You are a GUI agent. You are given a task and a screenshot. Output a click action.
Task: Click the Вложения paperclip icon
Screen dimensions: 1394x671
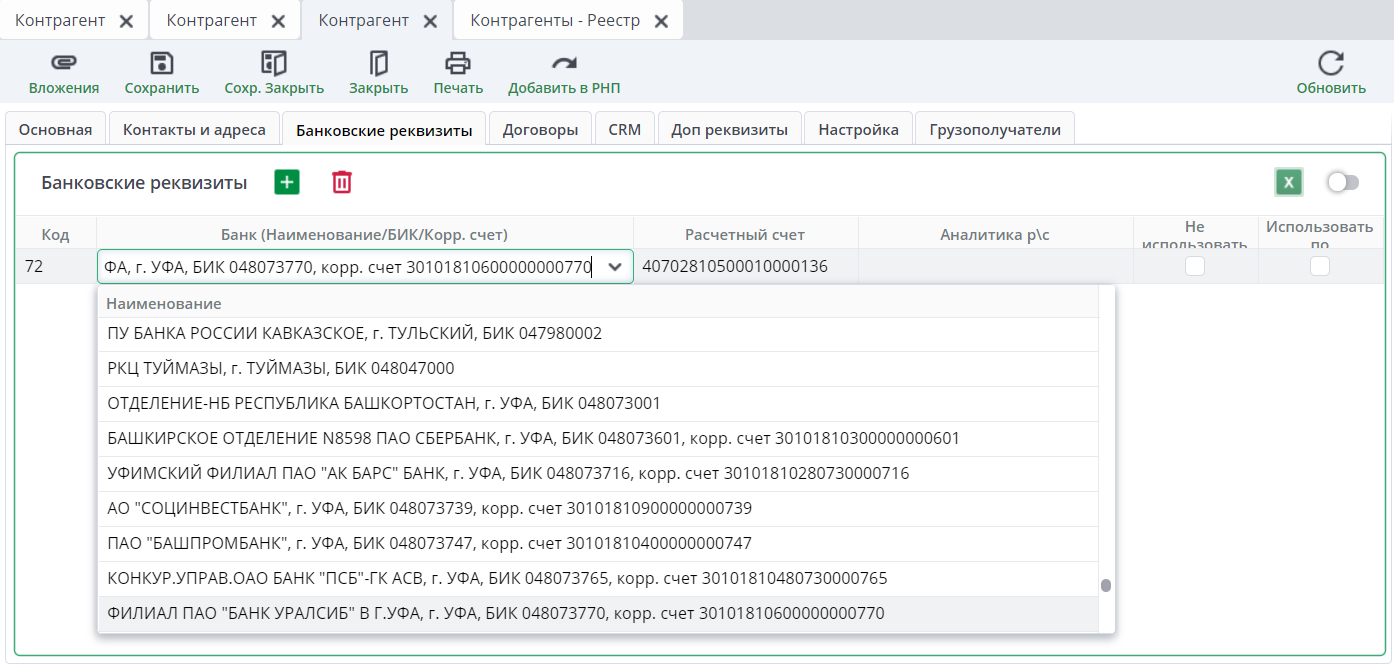pos(64,64)
